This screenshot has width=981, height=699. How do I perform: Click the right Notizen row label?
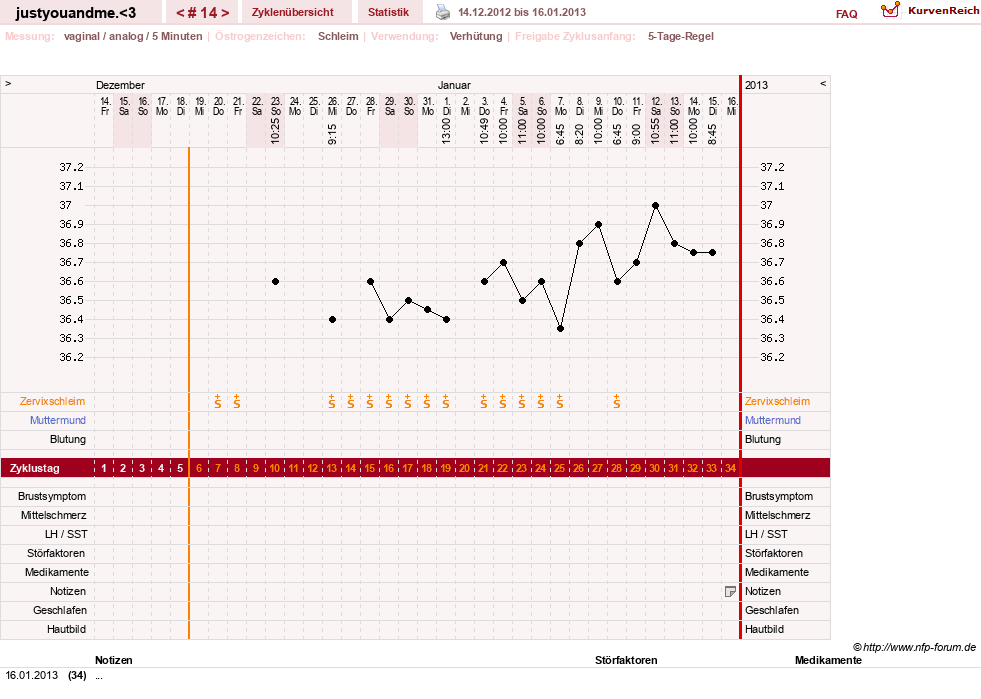point(763,591)
